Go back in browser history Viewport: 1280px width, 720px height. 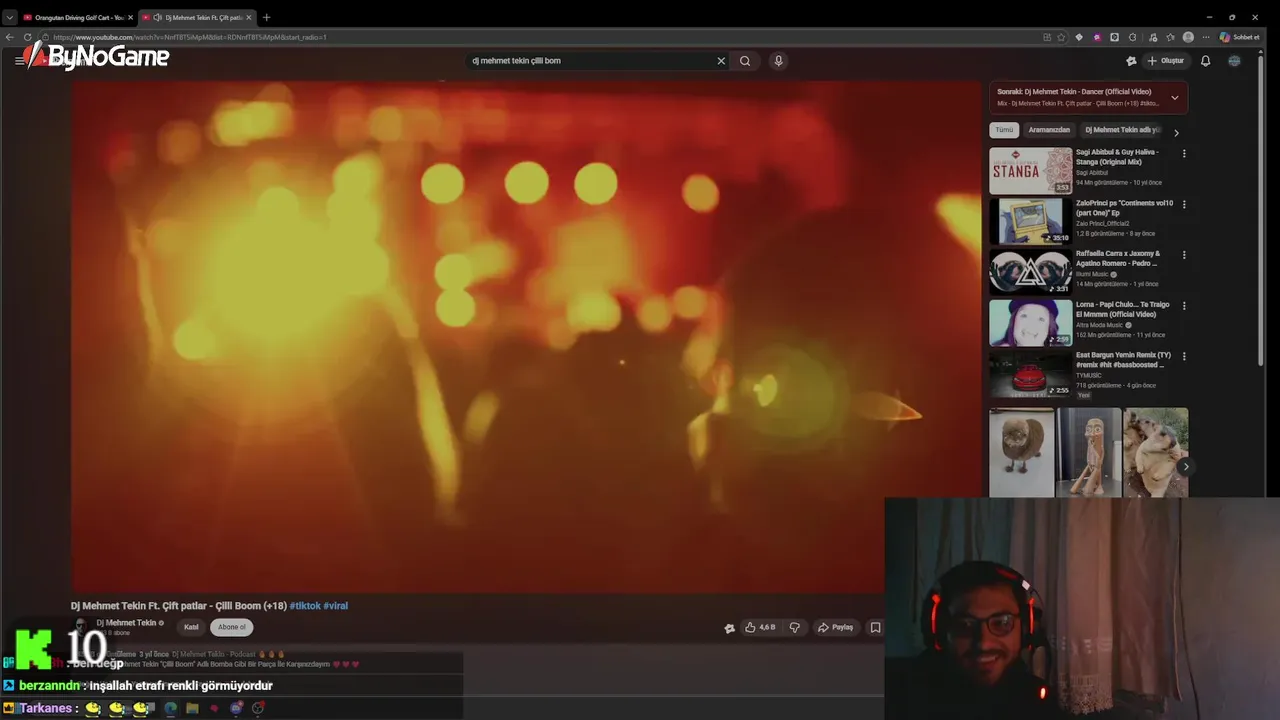coord(10,37)
